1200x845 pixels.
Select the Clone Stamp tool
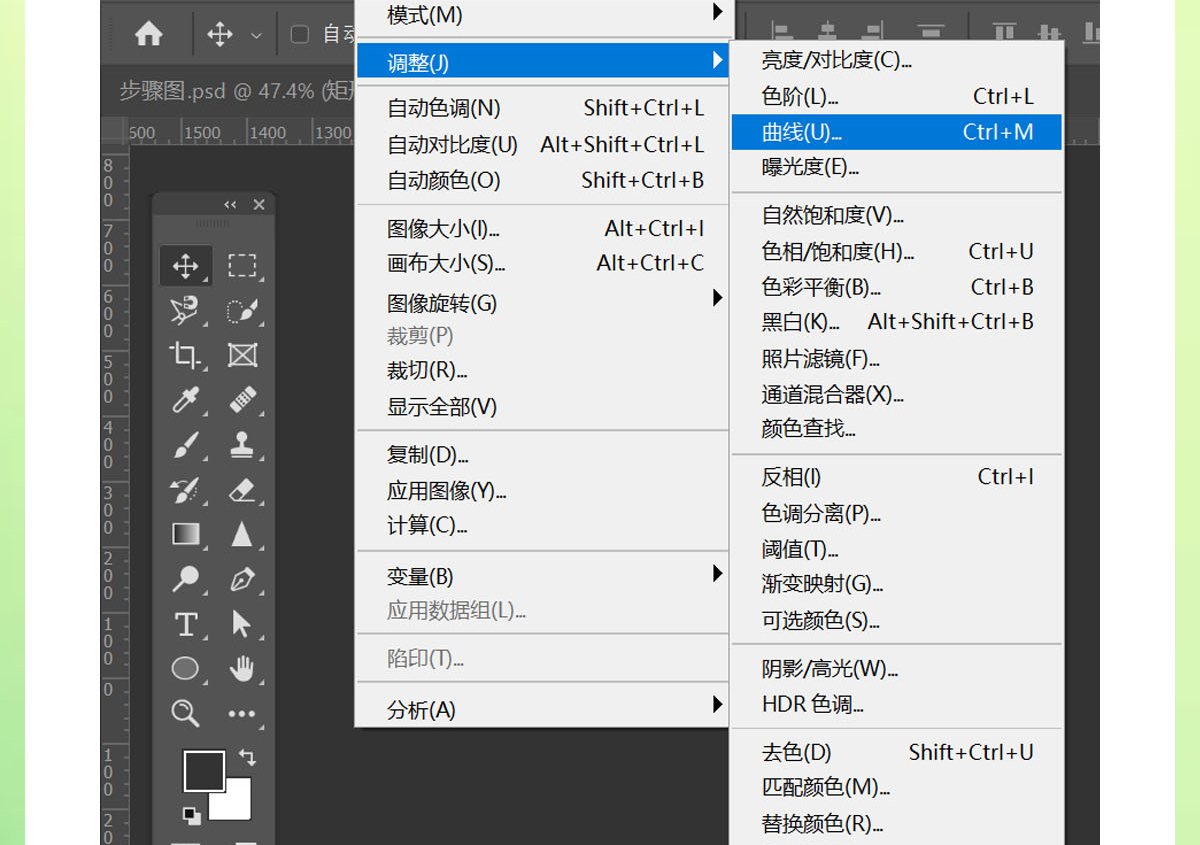pos(241,445)
